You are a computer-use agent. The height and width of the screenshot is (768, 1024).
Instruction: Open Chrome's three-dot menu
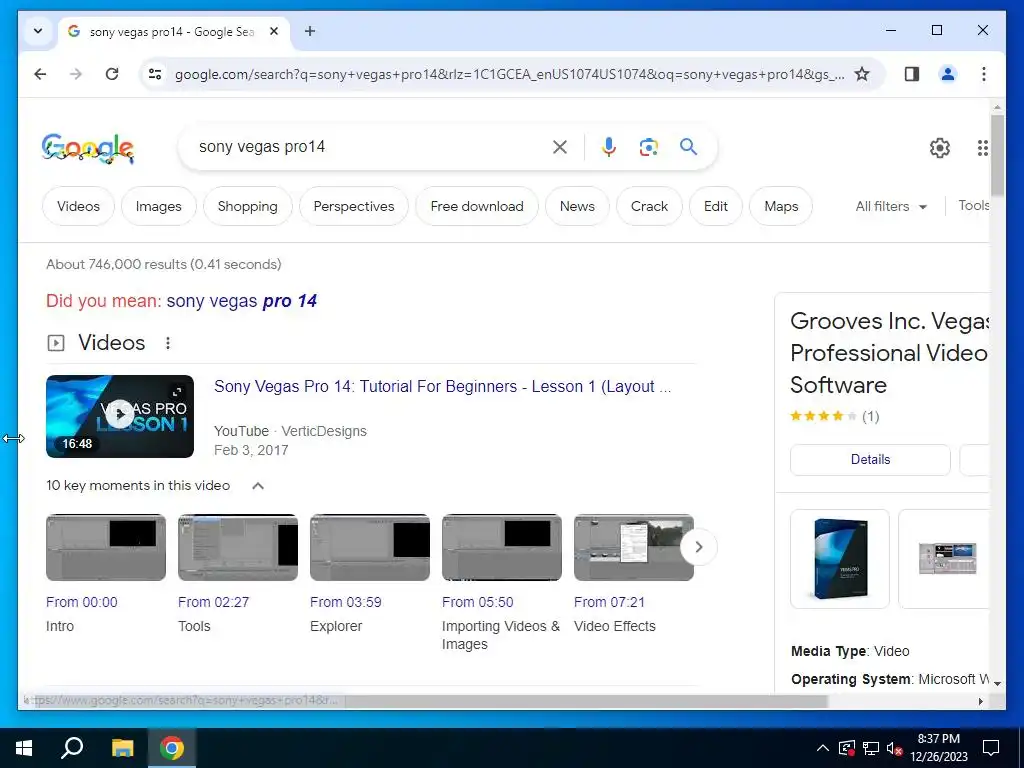(x=984, y=74)
